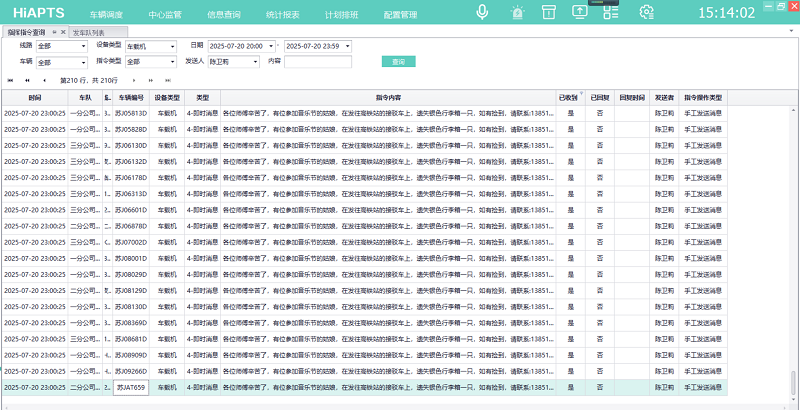Click the 内容 text input field
The width and height of the screenshot is (800, 410).
point(318,62)
